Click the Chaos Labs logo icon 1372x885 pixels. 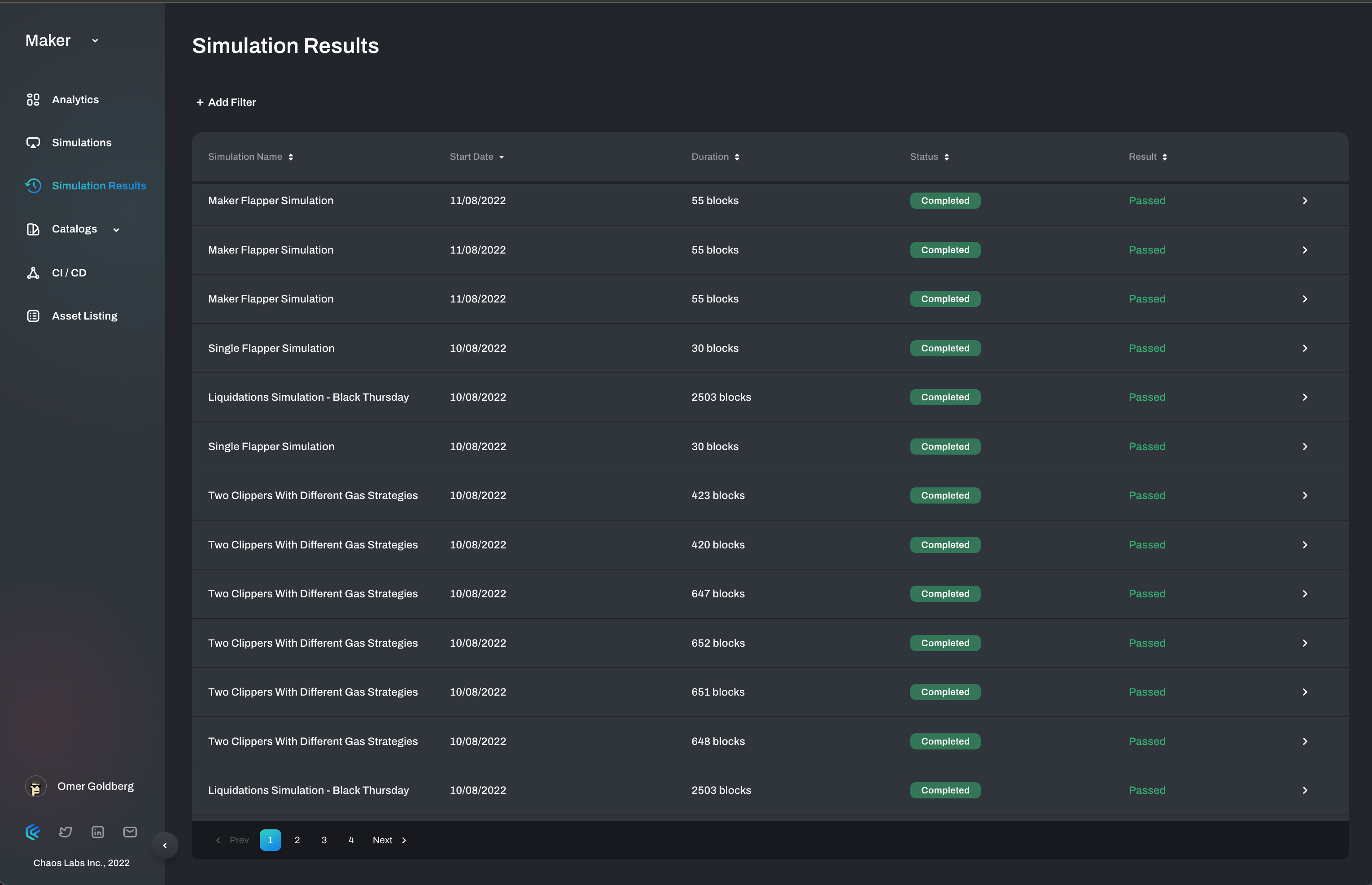[x=33, y=832]
